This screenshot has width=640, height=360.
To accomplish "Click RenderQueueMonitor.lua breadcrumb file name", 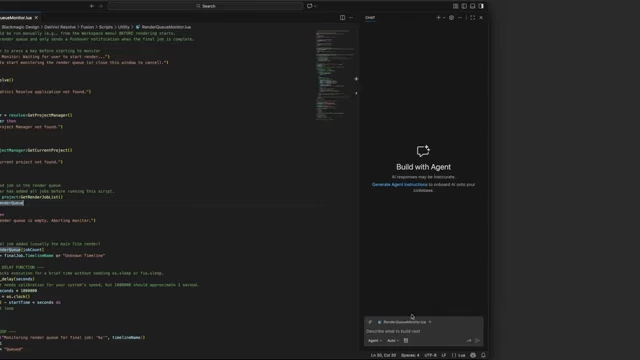I will pos(166,27).
